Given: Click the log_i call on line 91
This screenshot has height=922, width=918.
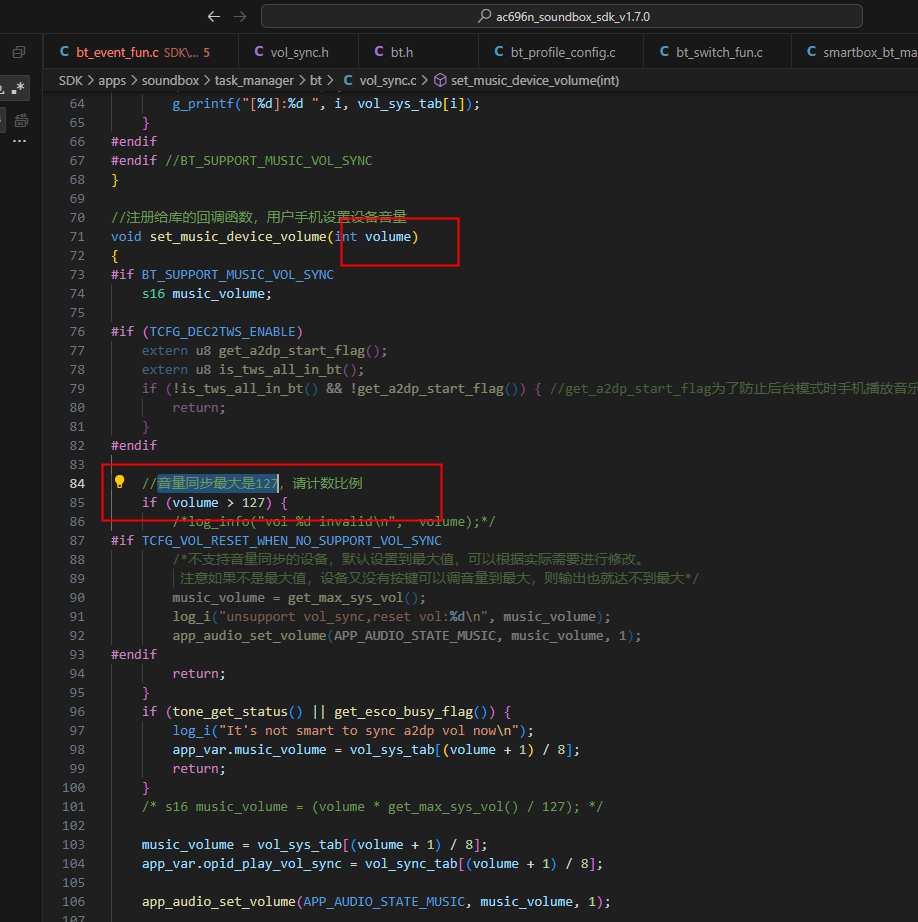Looking at the screenshot, I should click(x=191, y=616).
